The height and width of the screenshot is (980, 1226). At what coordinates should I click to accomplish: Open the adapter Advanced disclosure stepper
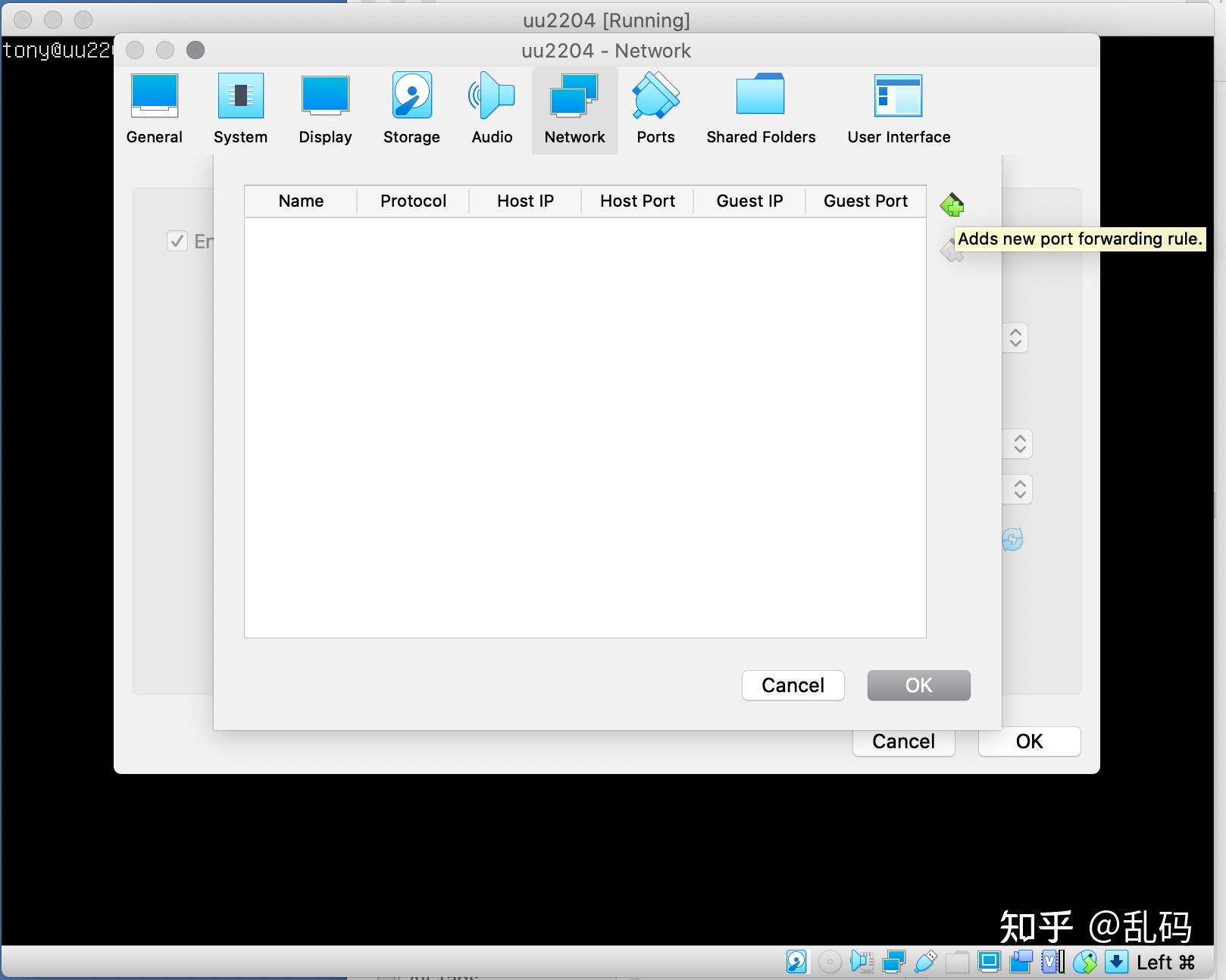(1016, 338)
